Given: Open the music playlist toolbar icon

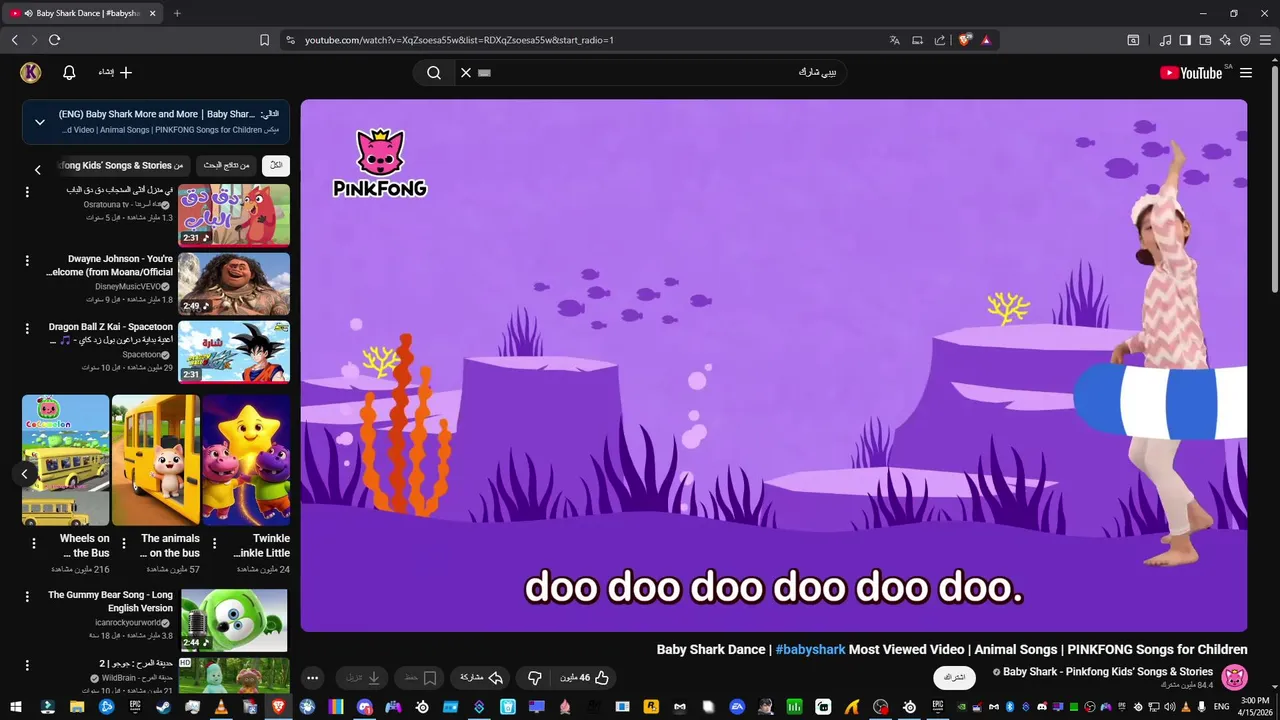Looking at the screenshot, I should 1165,40.
